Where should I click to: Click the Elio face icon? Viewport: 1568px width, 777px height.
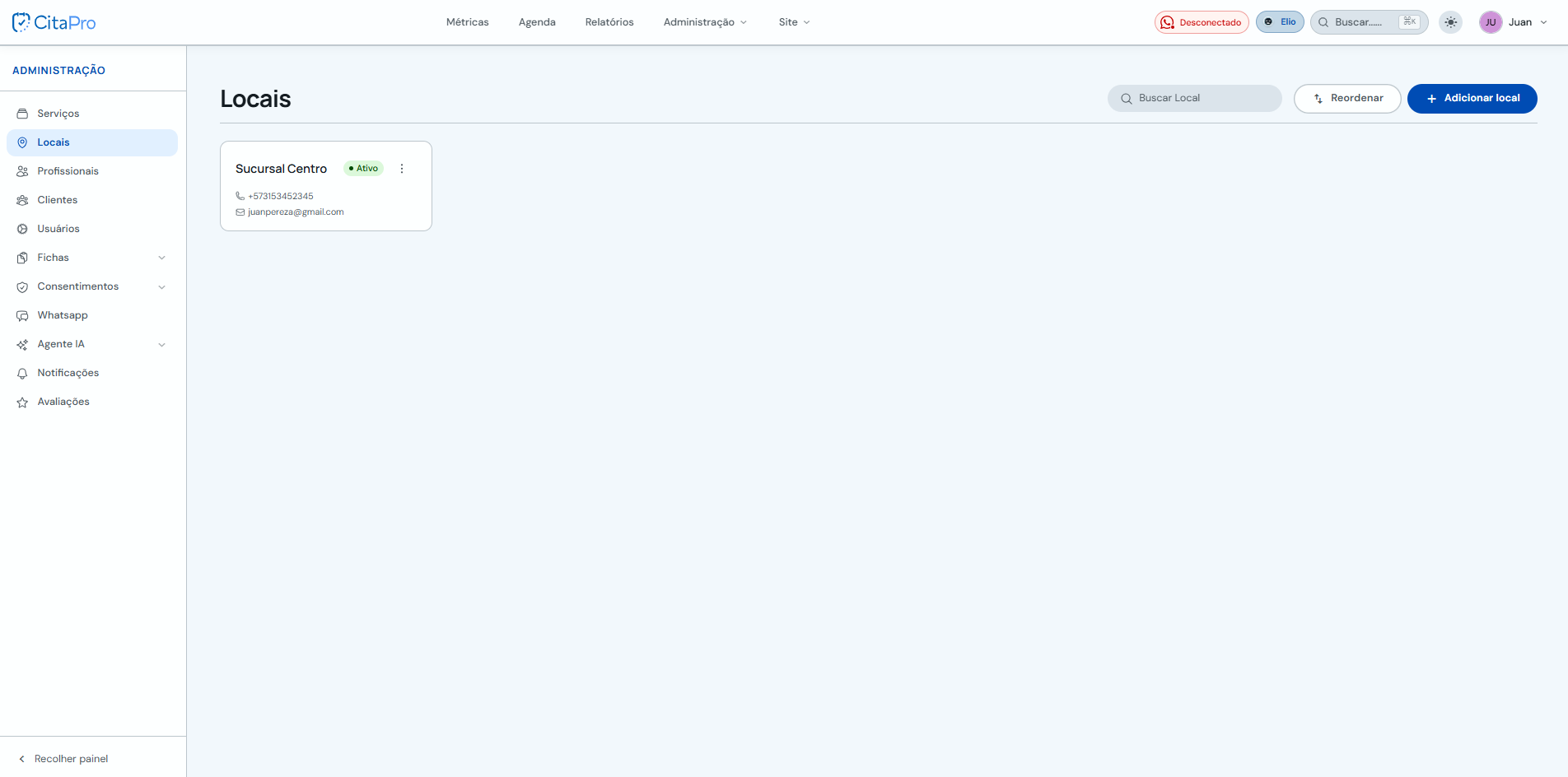1268,22
